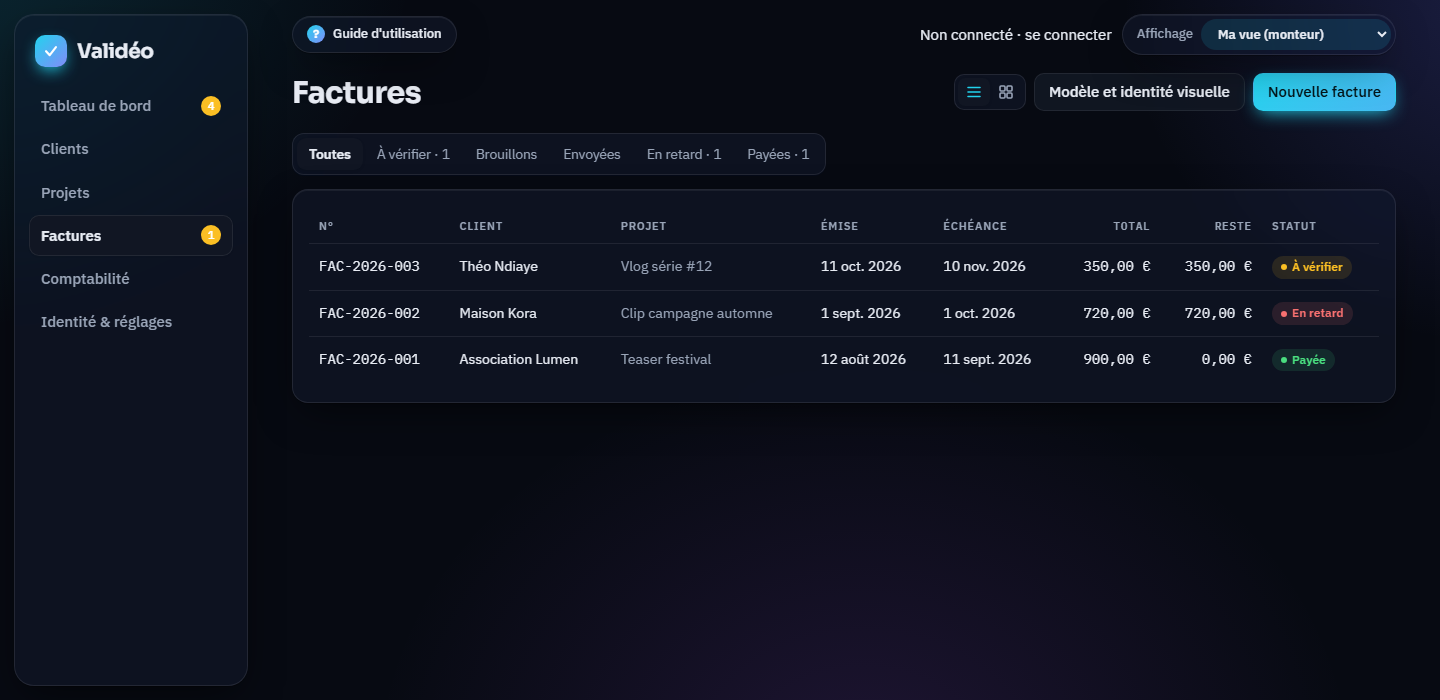Open Identité & réglages

[131, 322]
